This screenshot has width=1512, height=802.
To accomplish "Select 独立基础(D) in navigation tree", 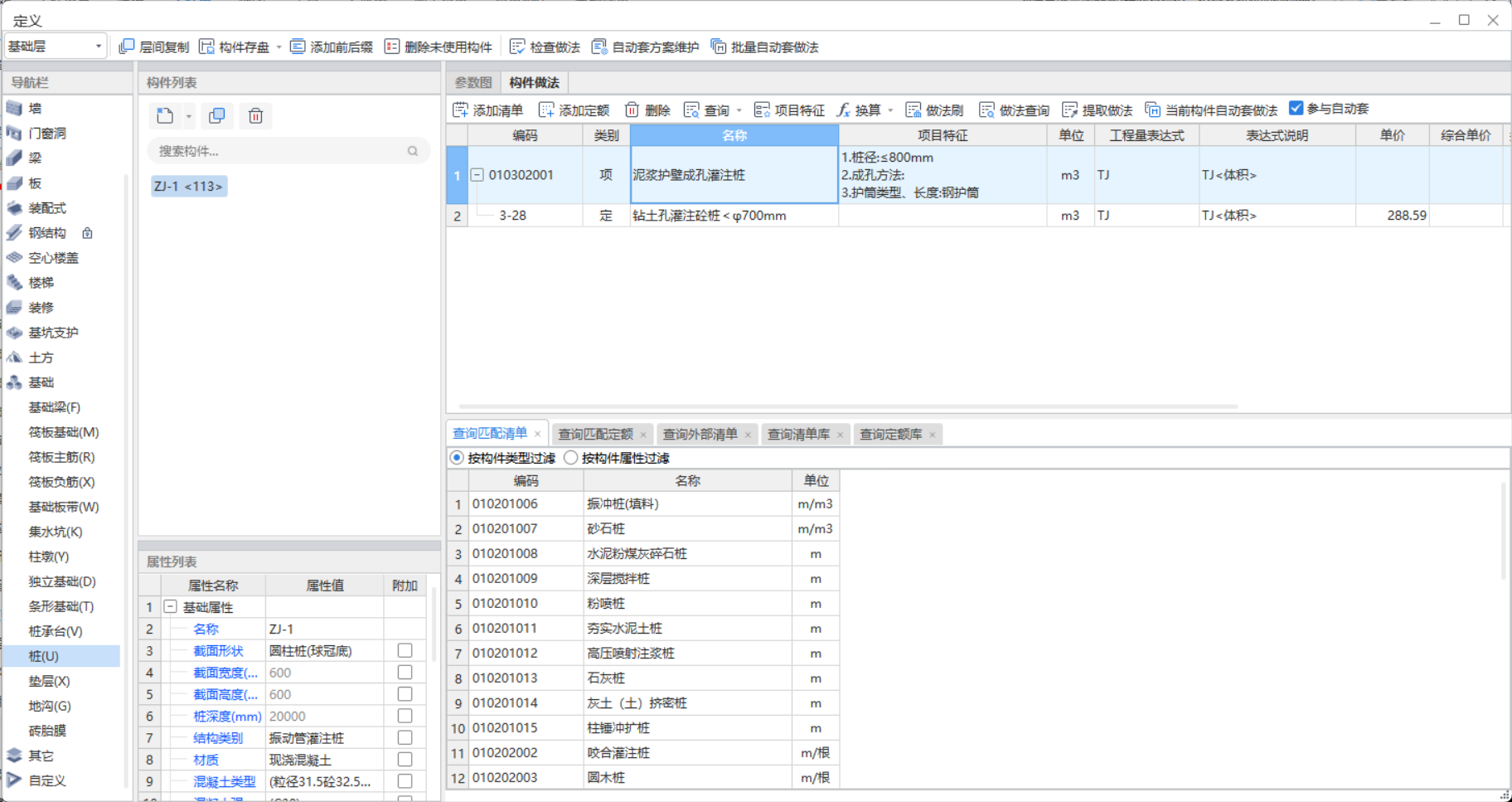I will coord(62,581).
